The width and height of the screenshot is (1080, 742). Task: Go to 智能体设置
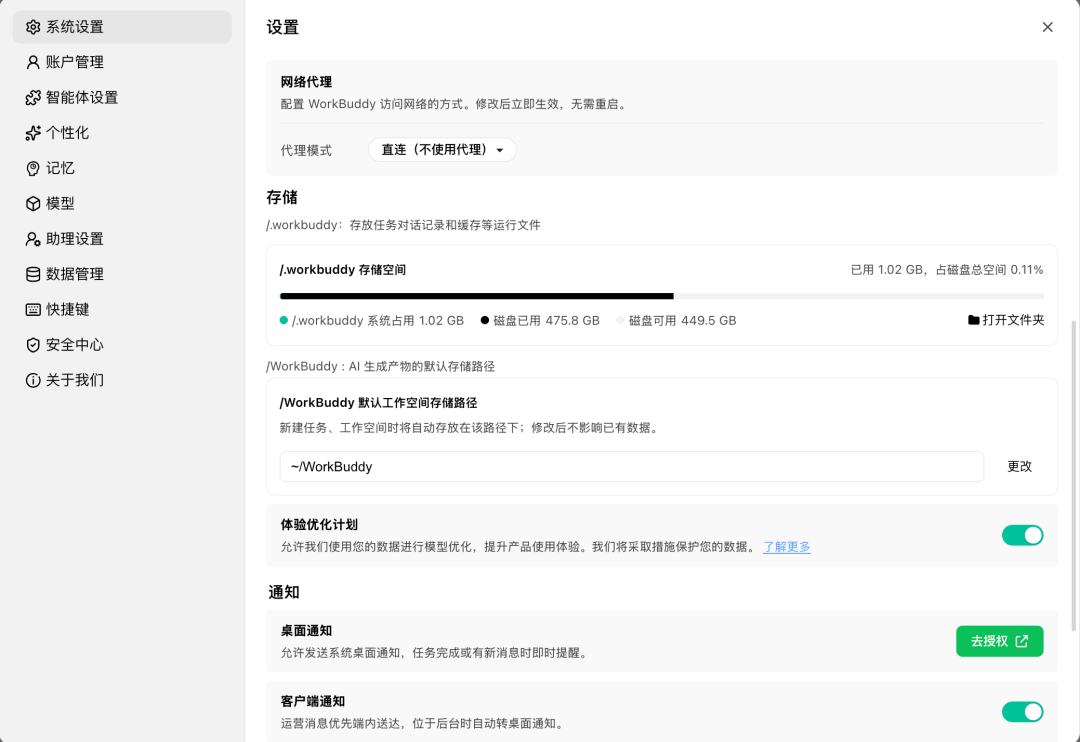(122, 98)
